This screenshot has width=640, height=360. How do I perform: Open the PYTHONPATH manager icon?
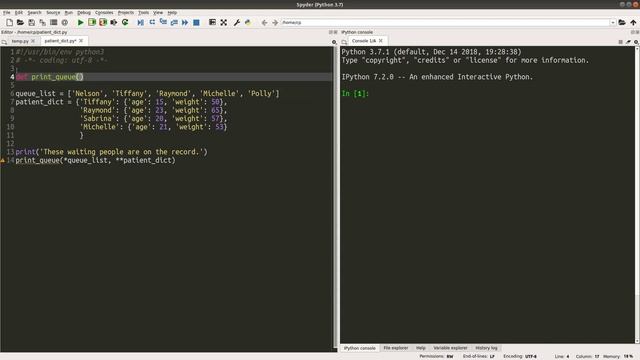pyautogui.click(x=248, y=22)
